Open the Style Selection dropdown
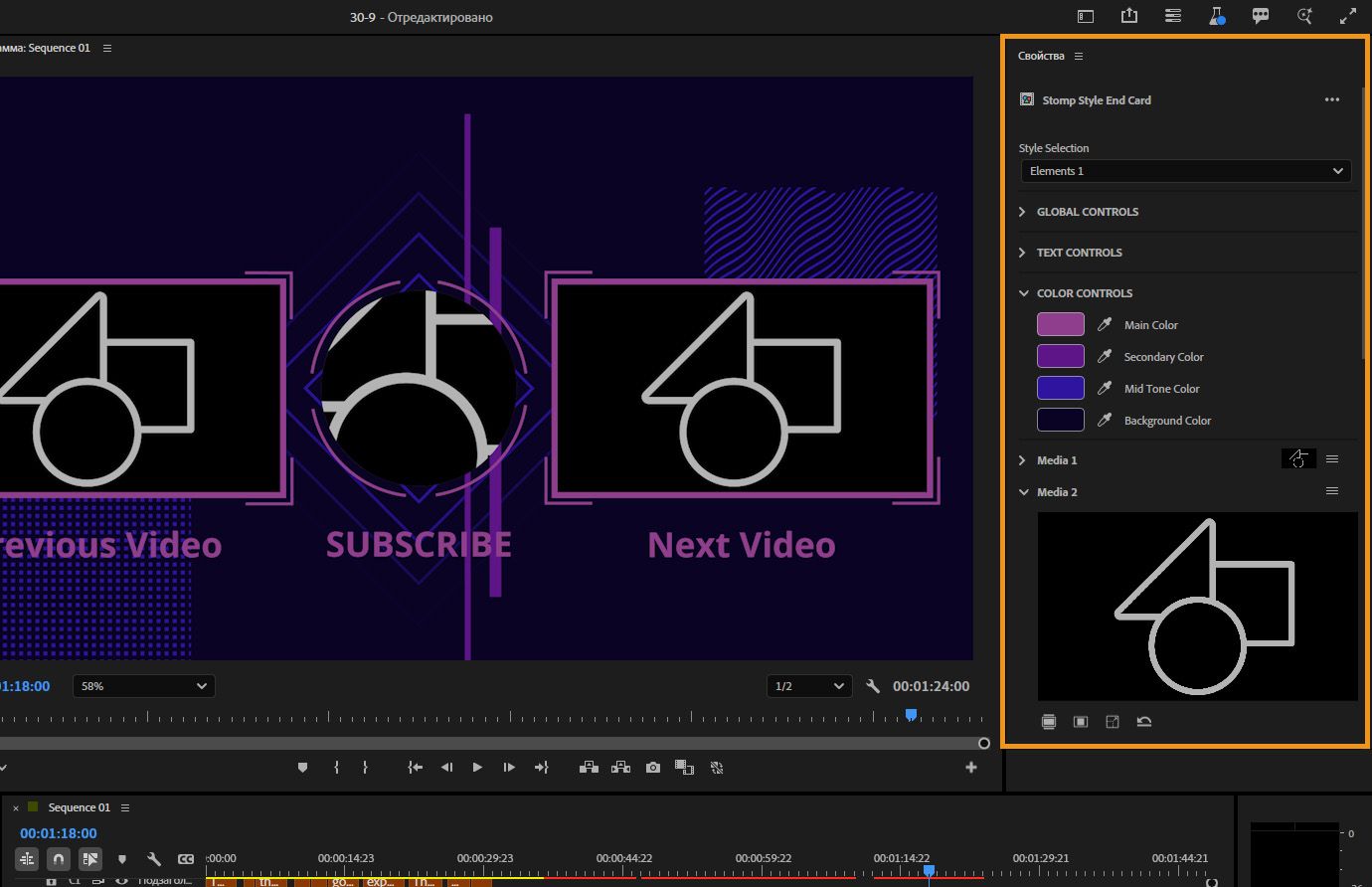The height and width of the screenshot is (887, 1372). 1185,171
